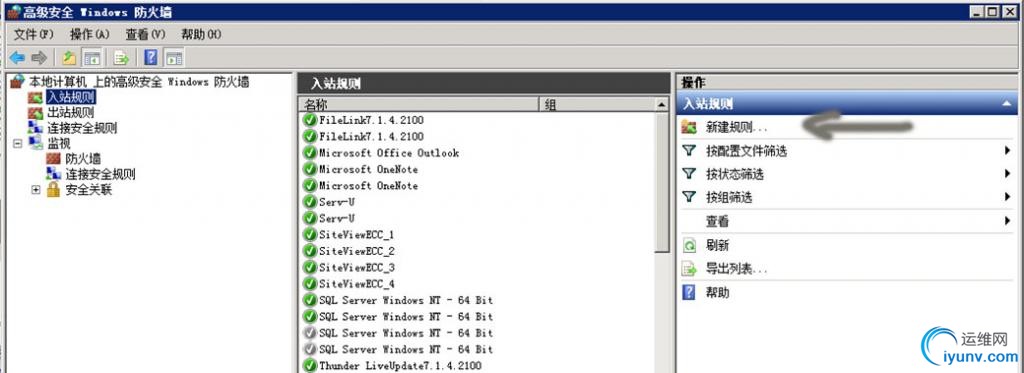This screenshot has width=1024, height=373.
Task: Select the 监视 tree node
Action: coord(59,143)
